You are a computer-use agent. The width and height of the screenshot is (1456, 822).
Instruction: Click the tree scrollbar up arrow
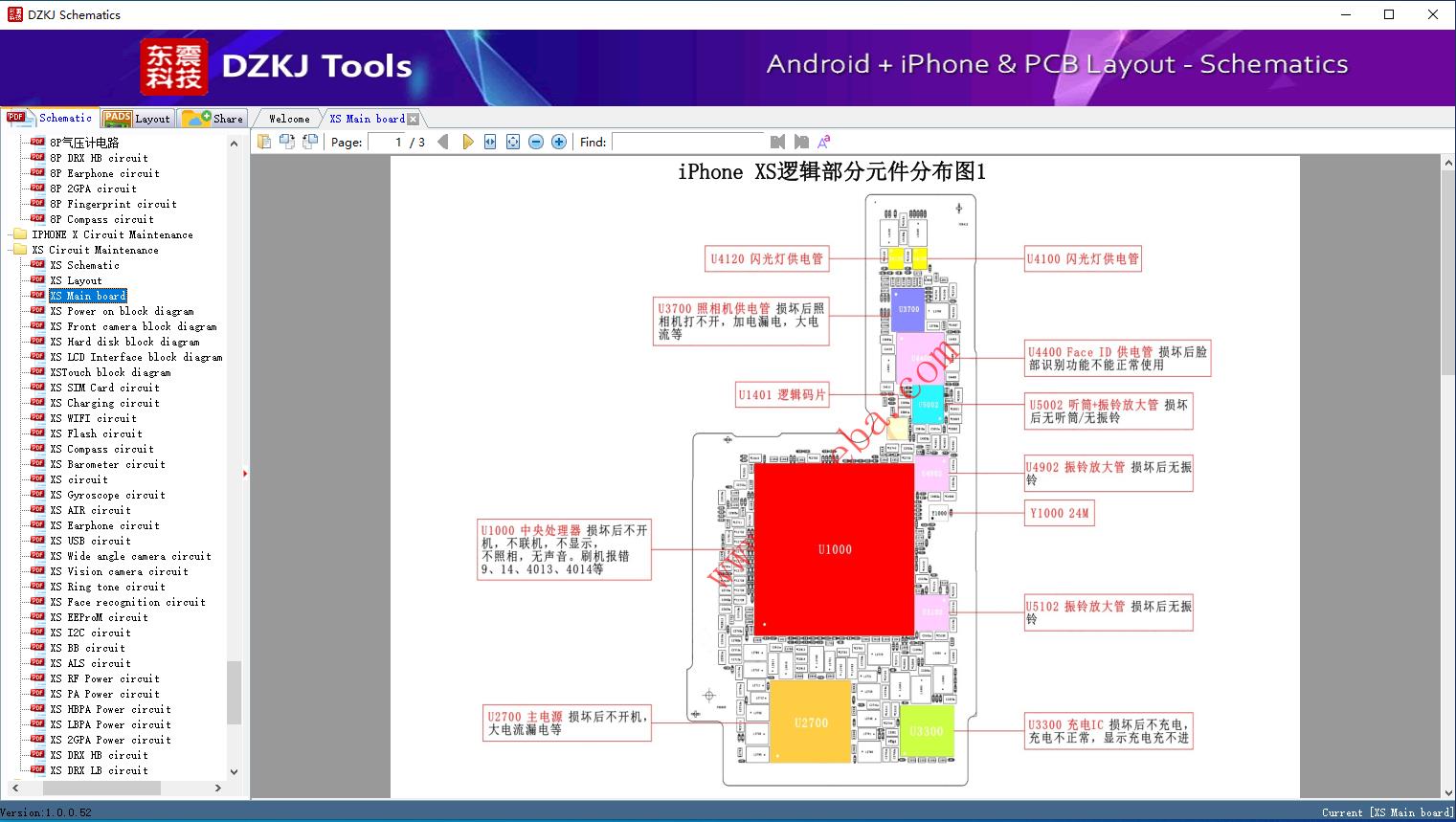(234, 144)
